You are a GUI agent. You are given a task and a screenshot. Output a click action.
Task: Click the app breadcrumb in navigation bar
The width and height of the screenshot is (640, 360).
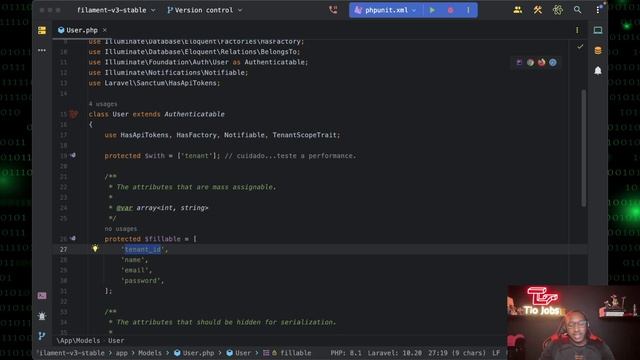122,353
